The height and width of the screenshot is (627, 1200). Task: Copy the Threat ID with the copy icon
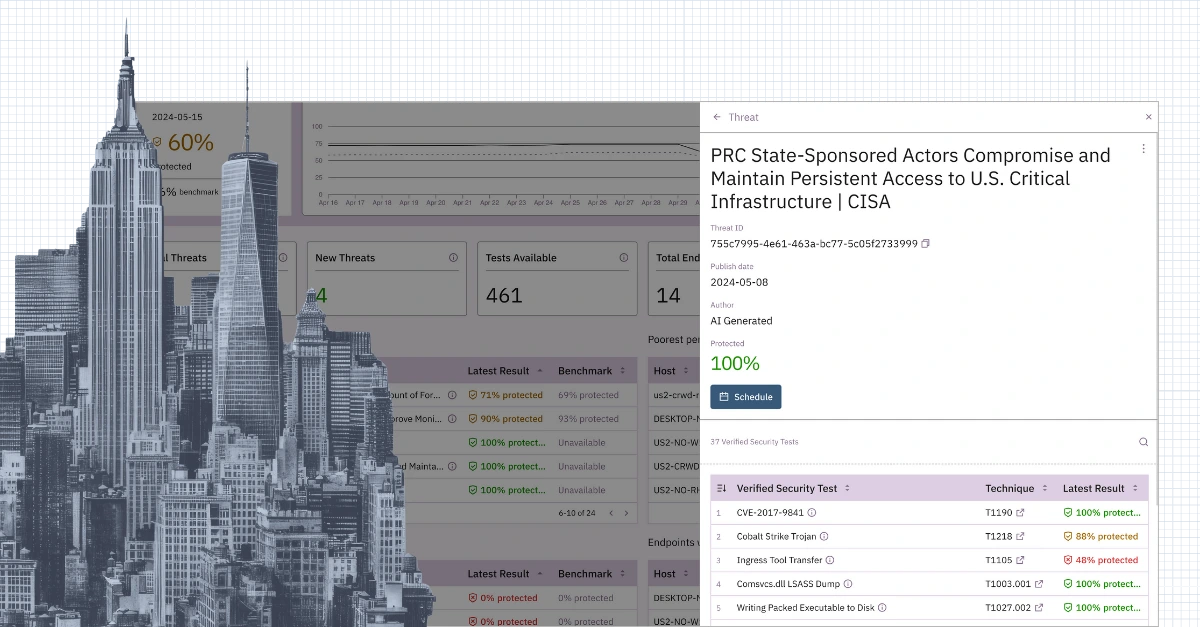(x=925, y=244)
